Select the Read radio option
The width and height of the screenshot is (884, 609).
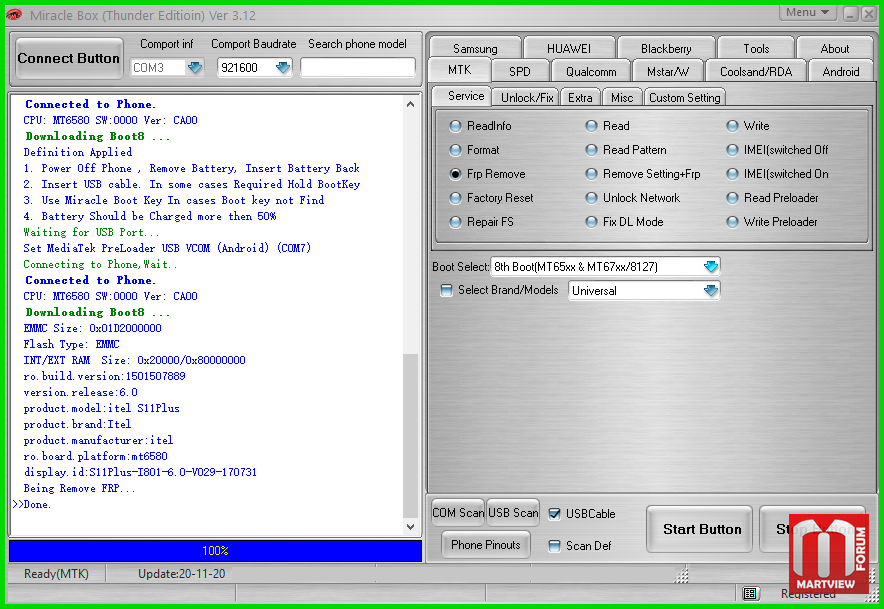591,126
